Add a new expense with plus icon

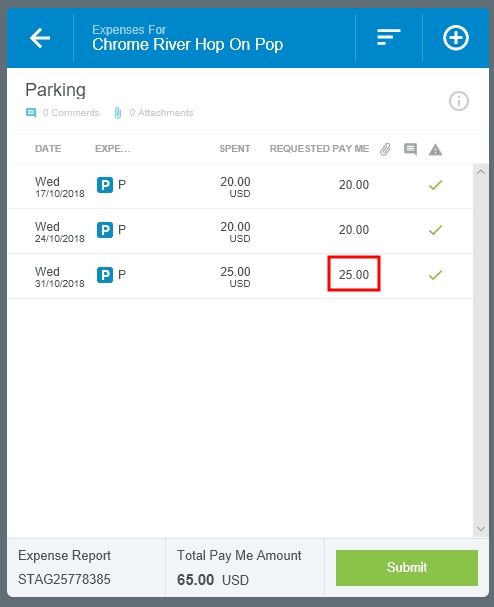tap(456, 38)
